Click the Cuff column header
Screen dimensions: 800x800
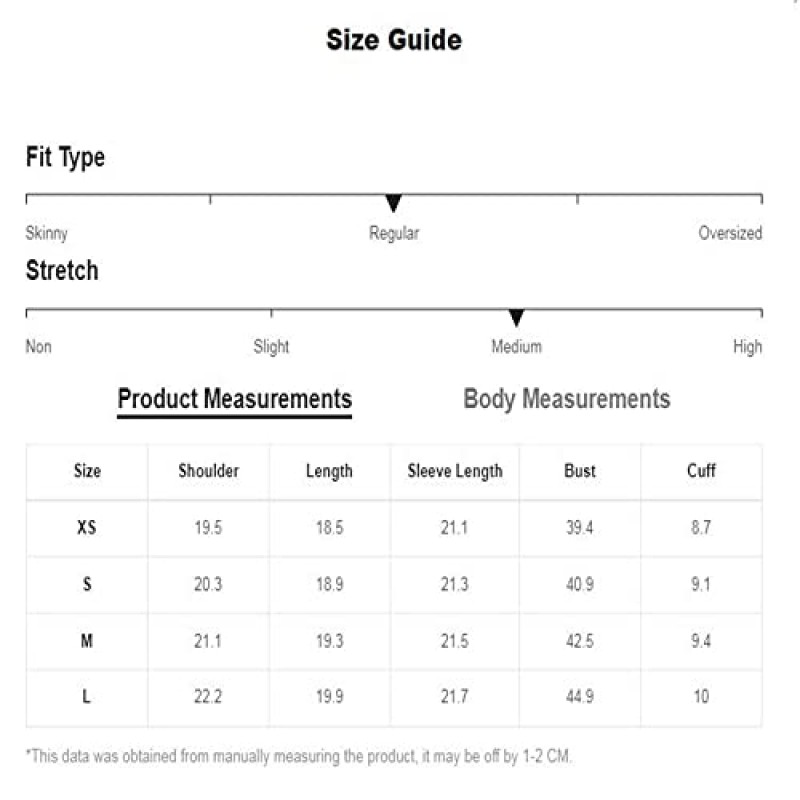point(702,470)
